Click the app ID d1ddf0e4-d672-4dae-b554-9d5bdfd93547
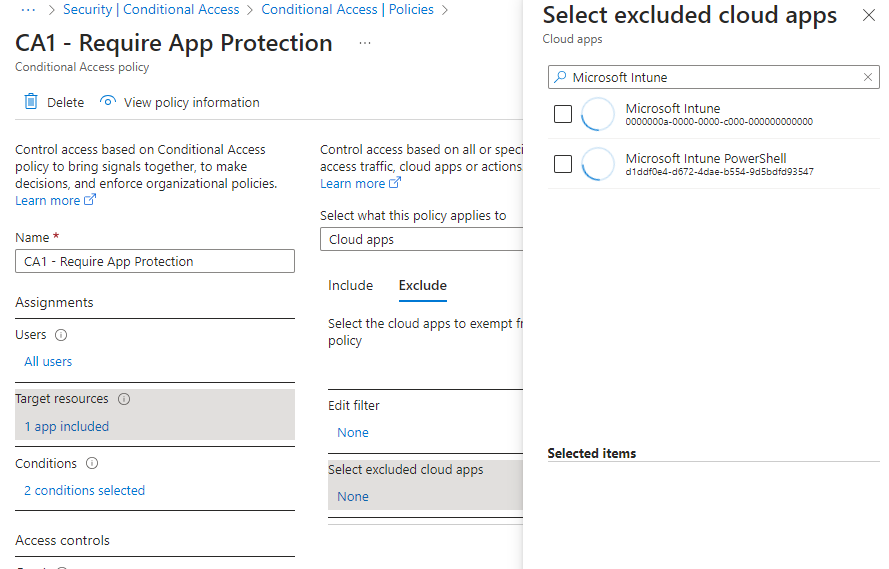Viewport: 889px width, 569px height. coord(719,172)
